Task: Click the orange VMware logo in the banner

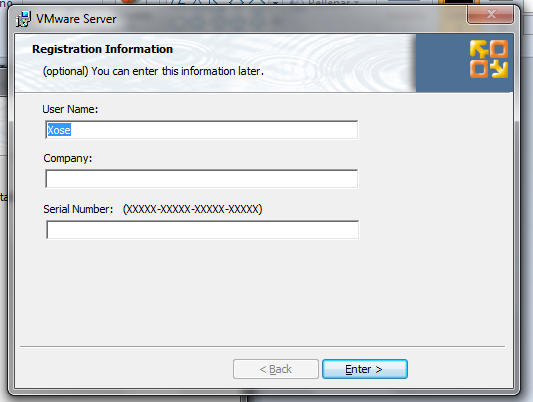Action: pyautogui.click(x=489, y=59)
